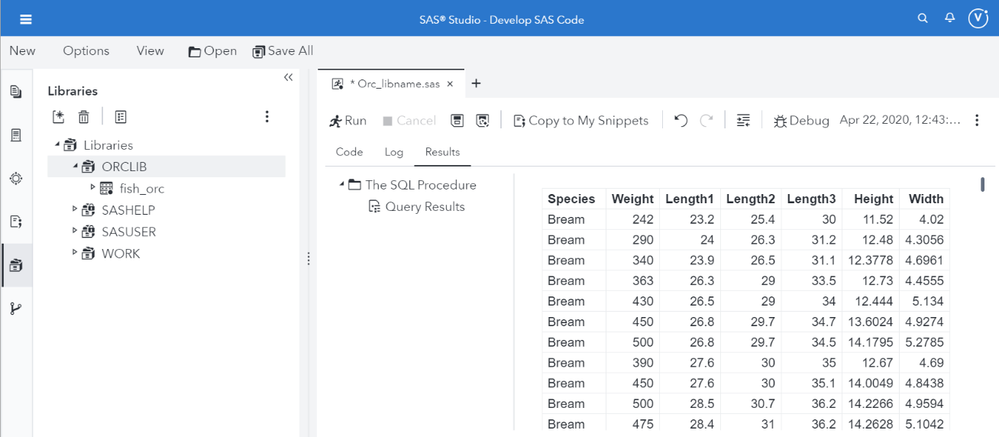Click the Save All button
Image resolution: width=999 pixels, height=437 pixels.
(x=283, y=51)
